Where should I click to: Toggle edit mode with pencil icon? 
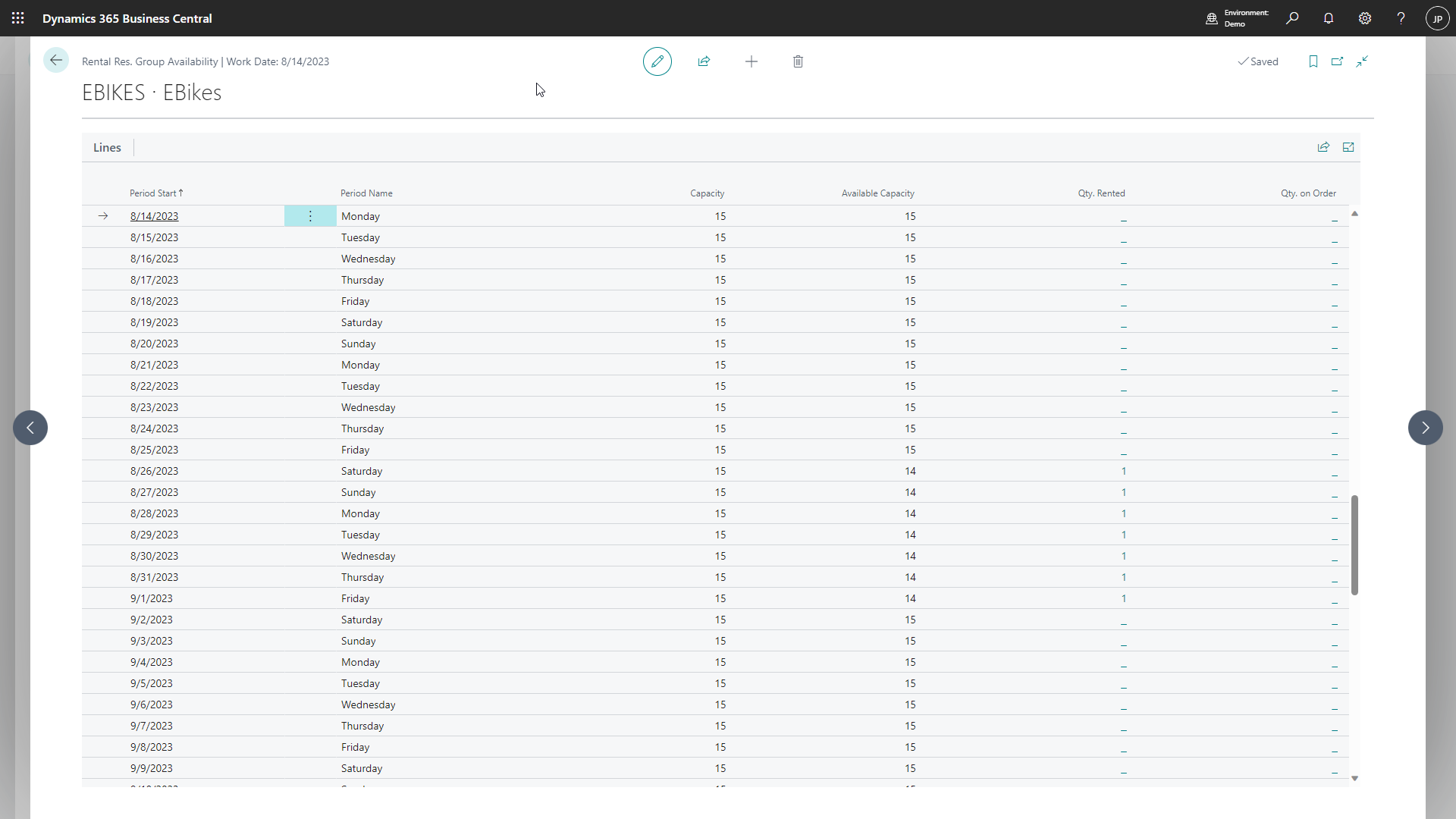coord(657,61)
